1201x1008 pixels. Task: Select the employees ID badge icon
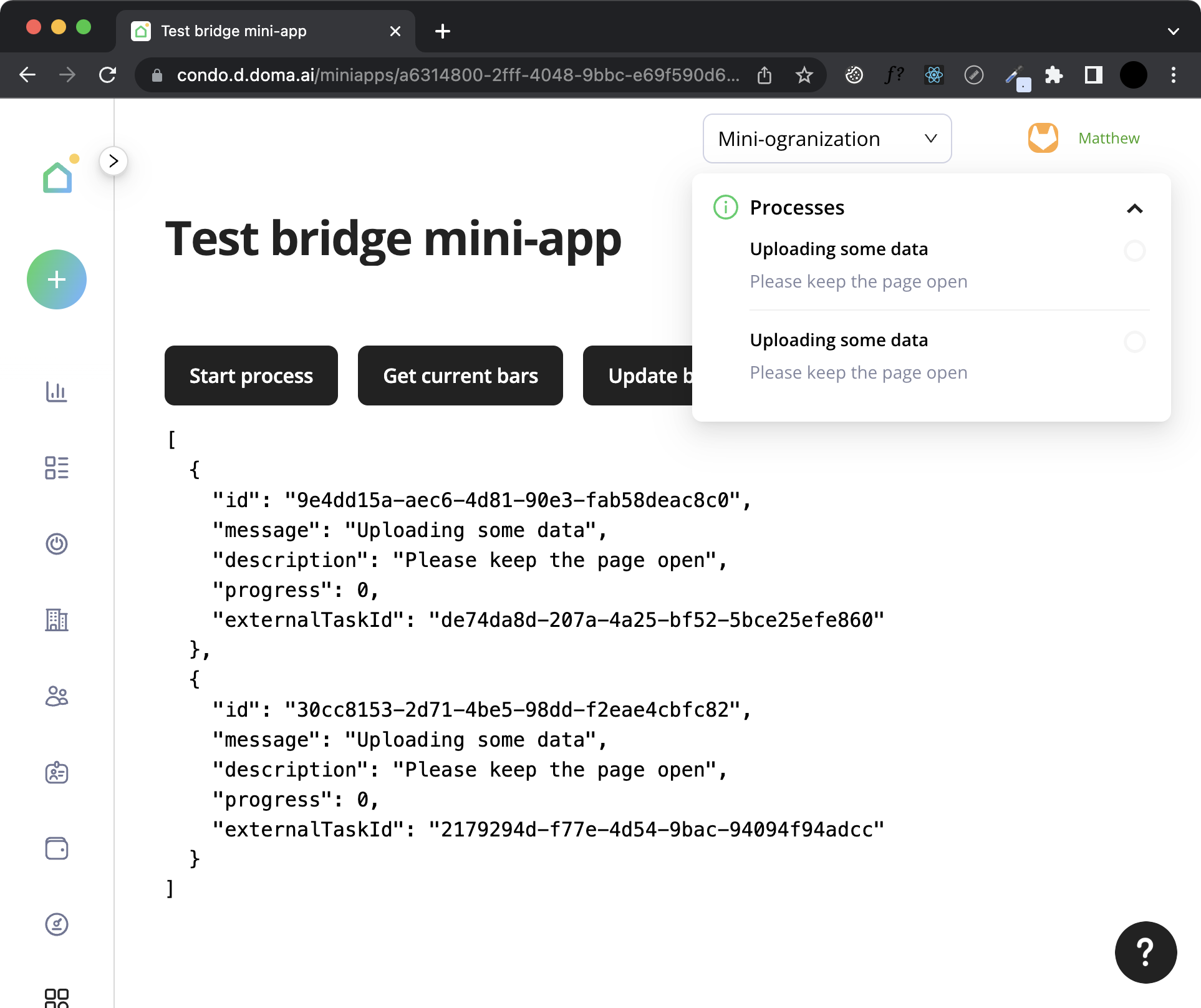[57, 773]
